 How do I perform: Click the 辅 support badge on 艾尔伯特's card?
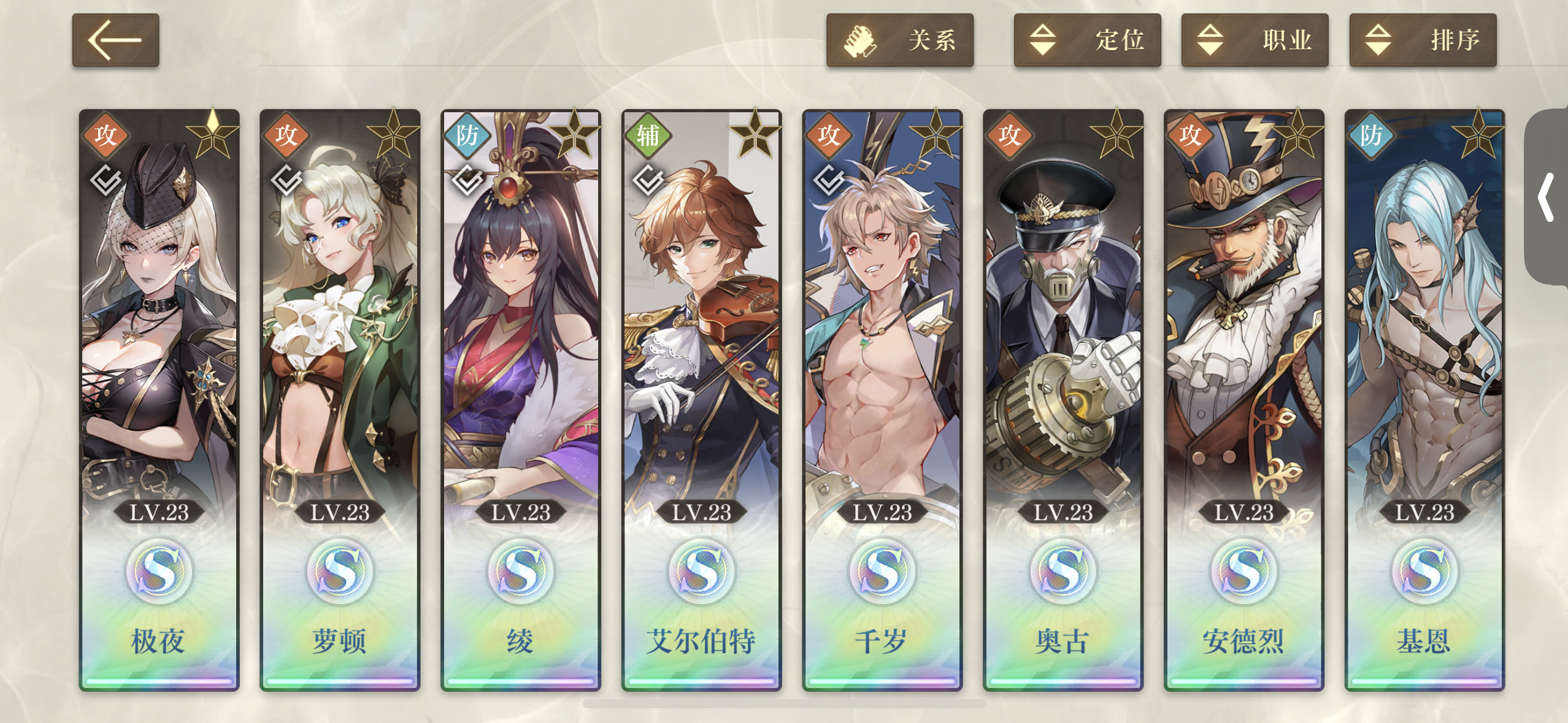click(648, 135)
